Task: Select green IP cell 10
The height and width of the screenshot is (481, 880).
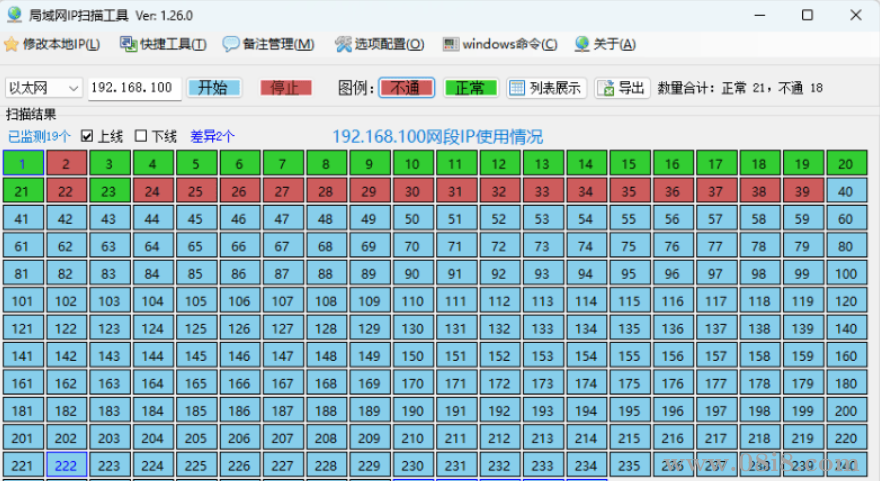Action: tap(412, 163)
